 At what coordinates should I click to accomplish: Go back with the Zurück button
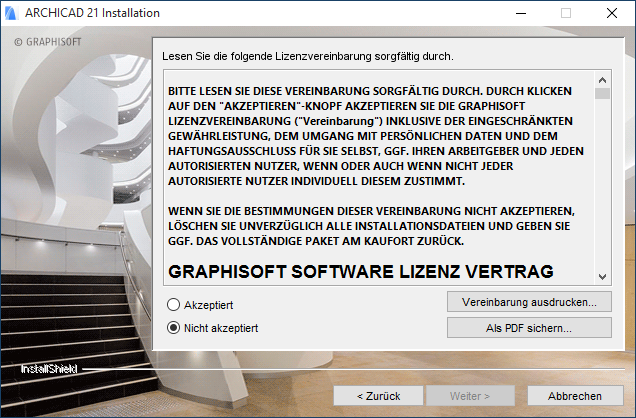point(378,396)
